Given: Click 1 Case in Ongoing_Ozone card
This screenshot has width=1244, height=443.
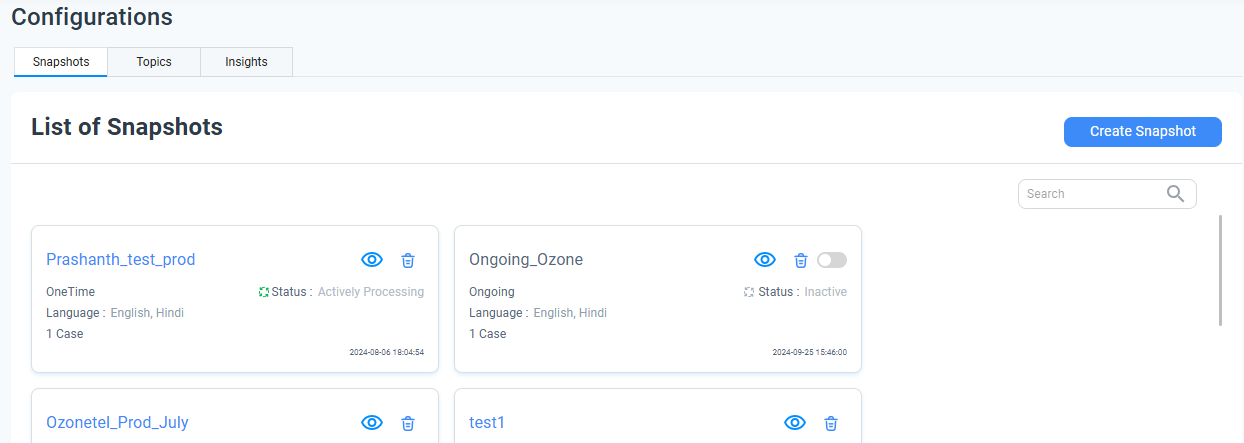Looking at the screenshot, I should point(488,334).
